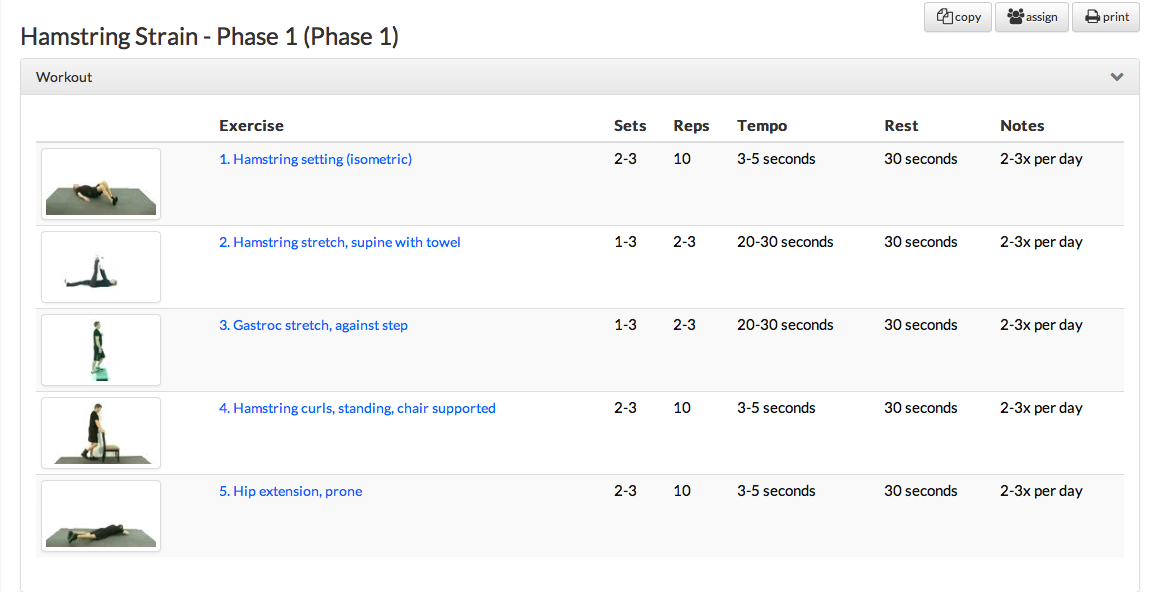Select the Sets column header
Screen dimensions: 1155x592
coord(630,126)
